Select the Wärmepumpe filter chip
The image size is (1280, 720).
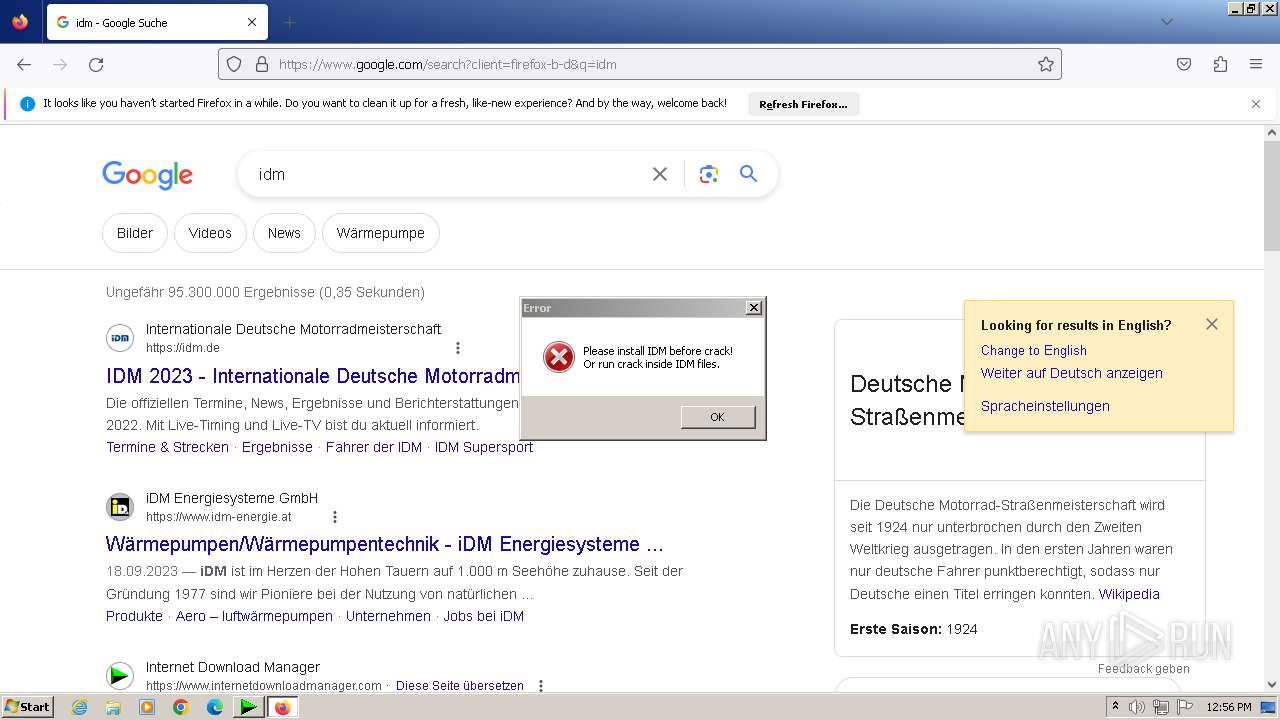coord(380,233)
